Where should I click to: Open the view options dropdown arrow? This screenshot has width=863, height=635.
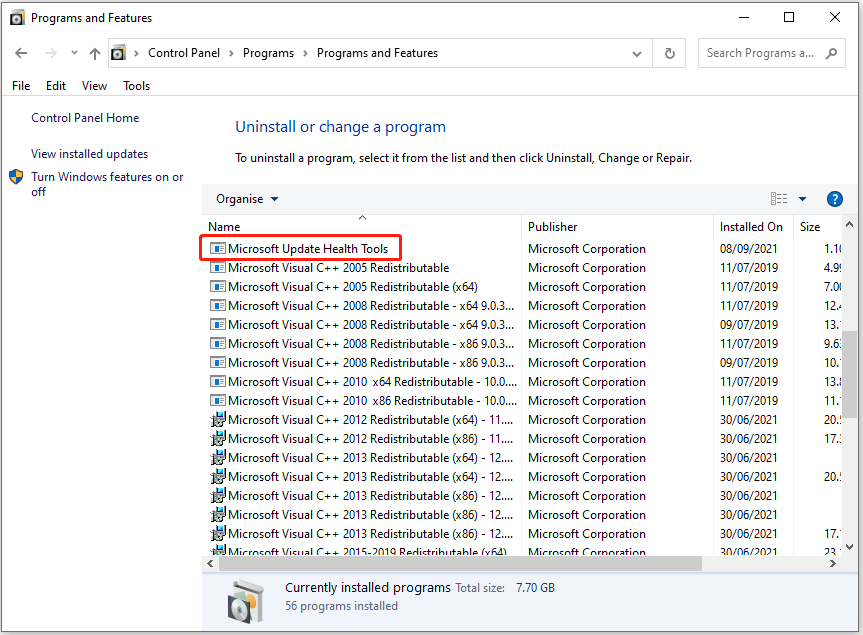click(802, 199)
